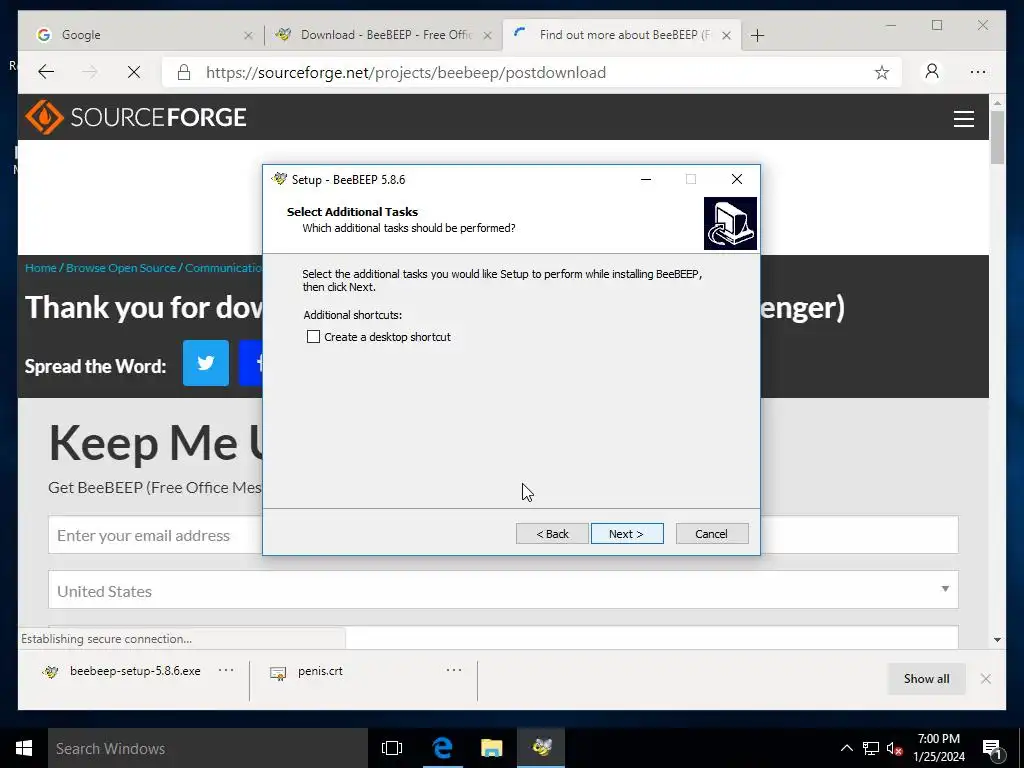Close the Find out more about BeeBEEP tab
This screenshot has height=768, width=1024.
coord(726,35)
